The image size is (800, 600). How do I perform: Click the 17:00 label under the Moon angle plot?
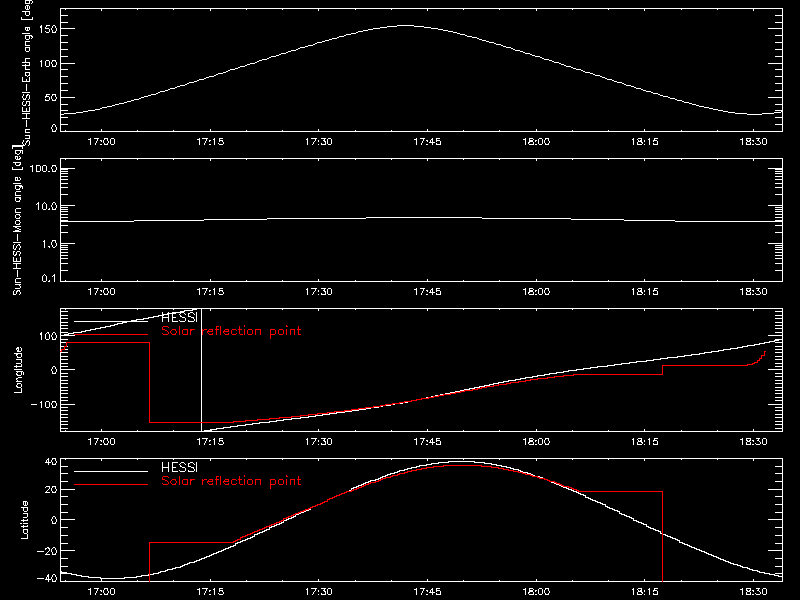102,292
